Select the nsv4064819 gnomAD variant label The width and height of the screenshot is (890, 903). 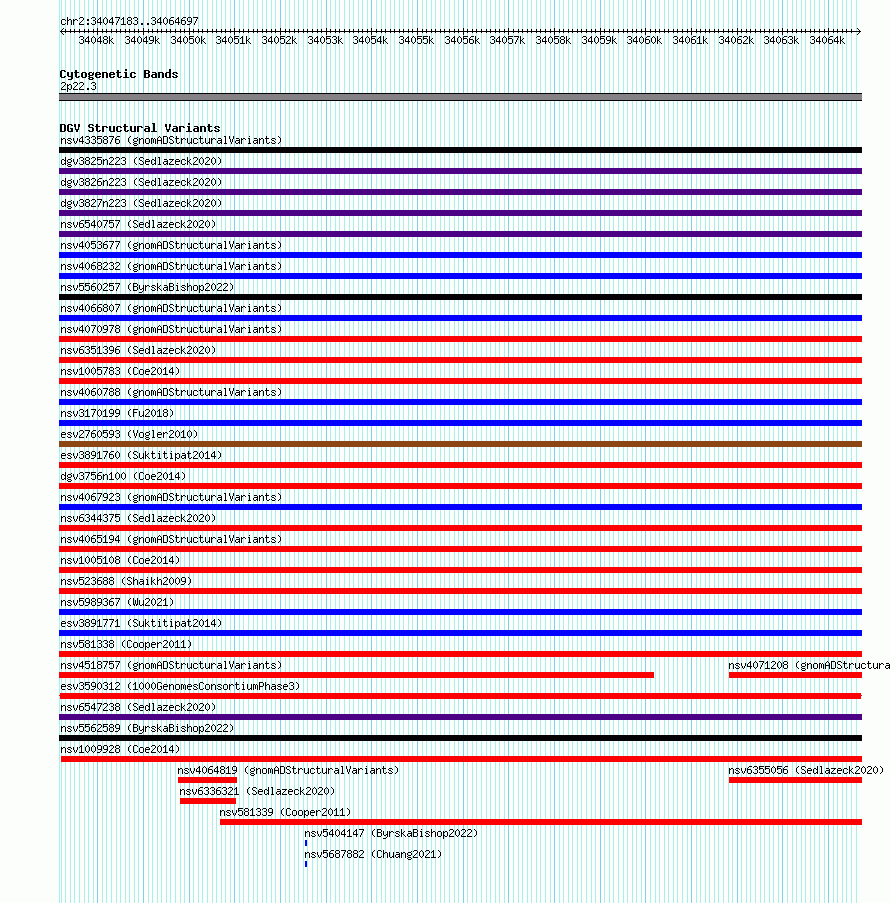[288, 771]
